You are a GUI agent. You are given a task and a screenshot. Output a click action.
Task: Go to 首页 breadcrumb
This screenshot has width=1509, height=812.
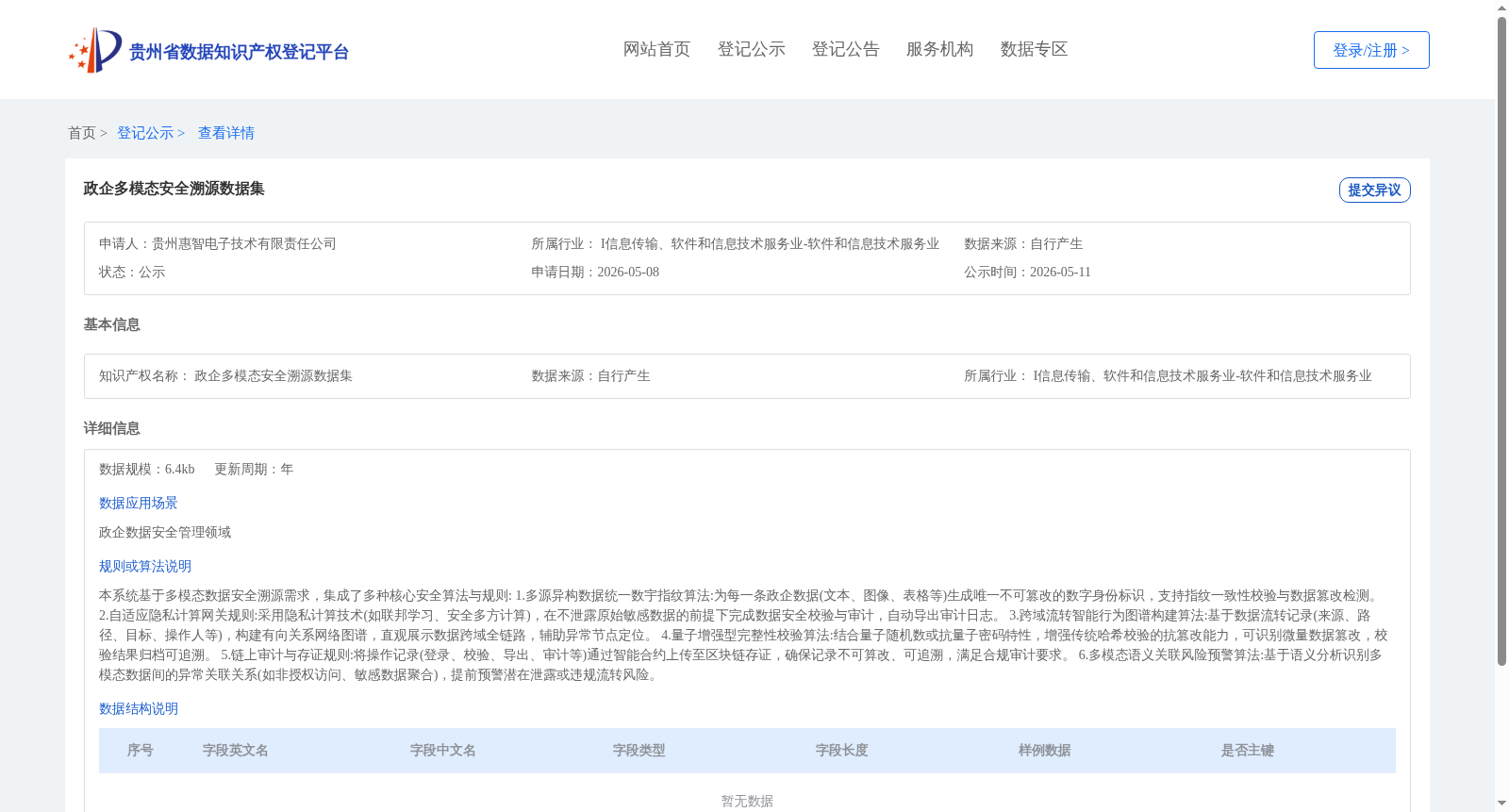(82, 133)
